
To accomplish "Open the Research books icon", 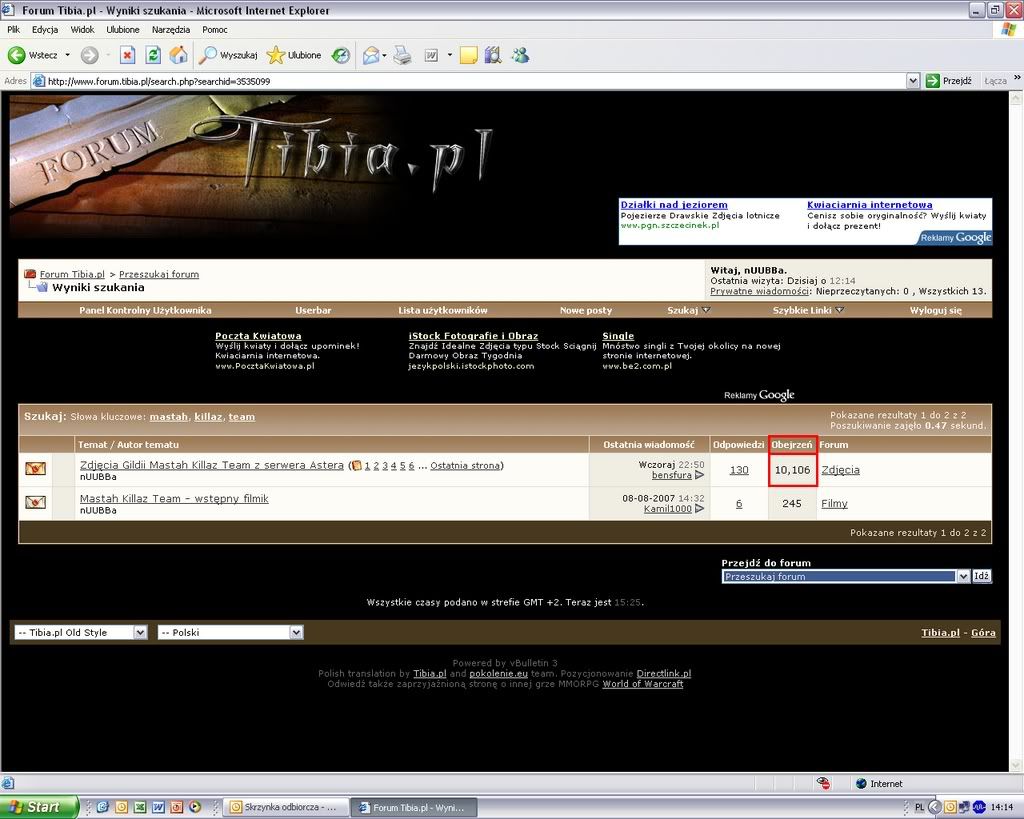I will click(x=493, y=56).
